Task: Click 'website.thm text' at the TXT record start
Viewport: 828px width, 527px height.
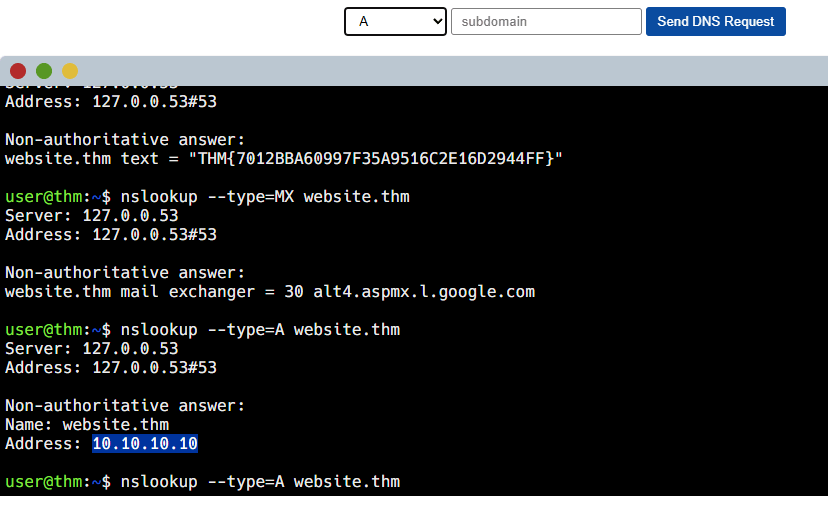Action: click(x=78, y=159)
